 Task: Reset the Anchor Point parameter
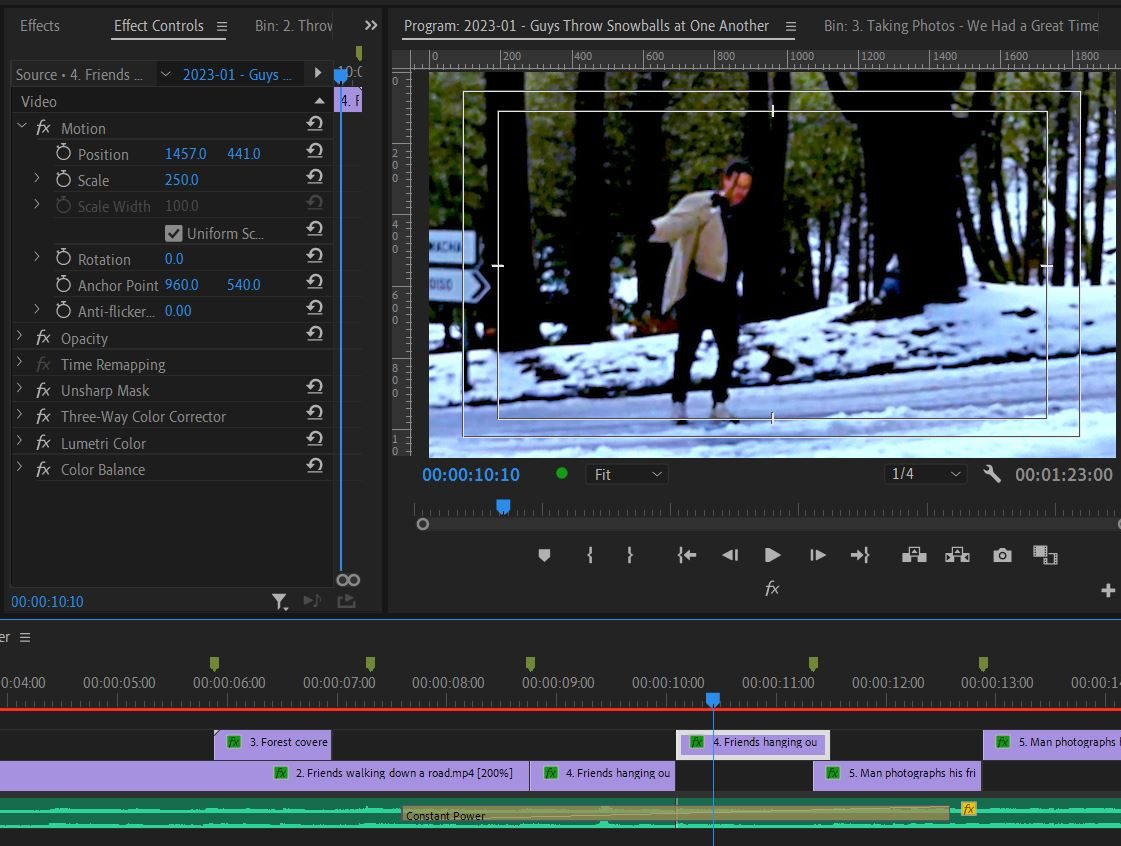pos(315,282)
